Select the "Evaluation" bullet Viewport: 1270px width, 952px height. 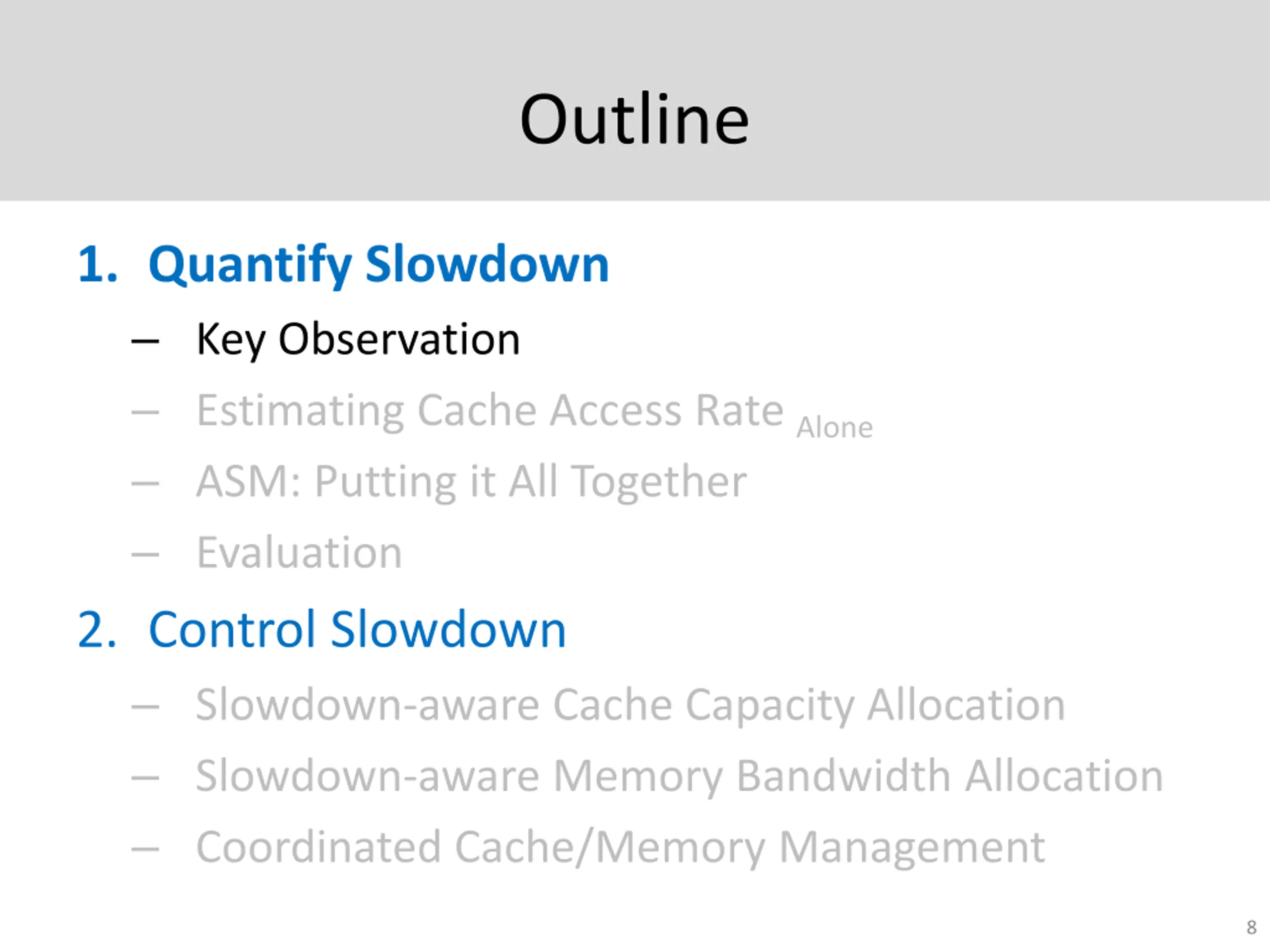(299, 553)
